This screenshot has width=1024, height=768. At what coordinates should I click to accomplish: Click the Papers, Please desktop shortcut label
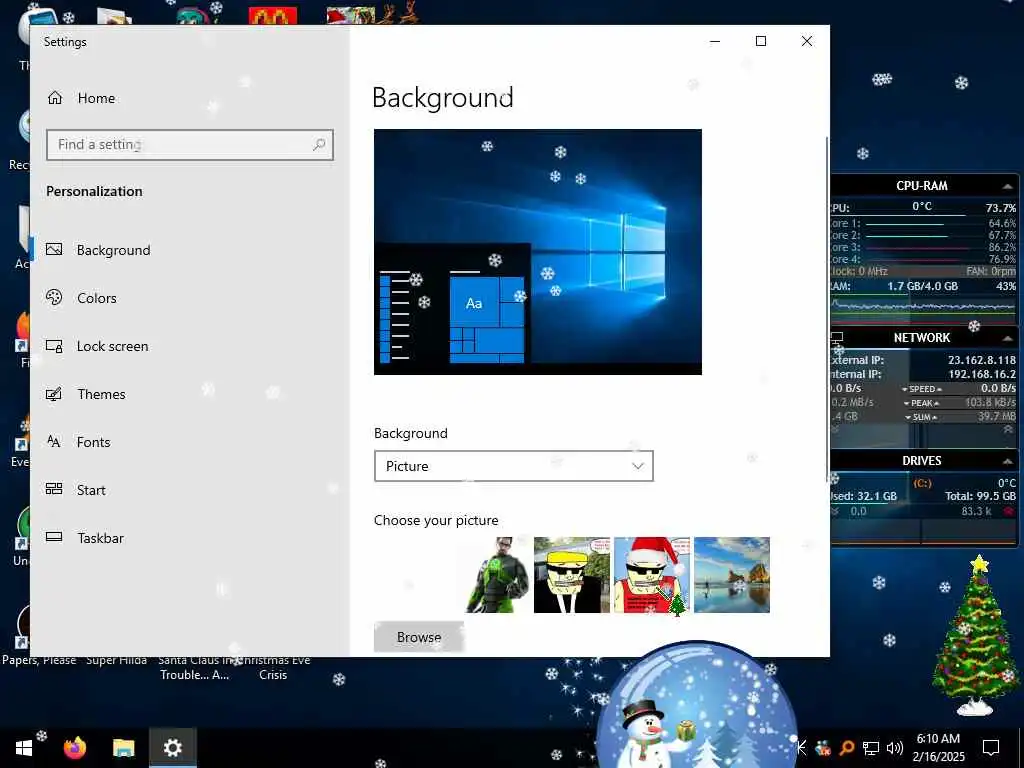point(39,661)
